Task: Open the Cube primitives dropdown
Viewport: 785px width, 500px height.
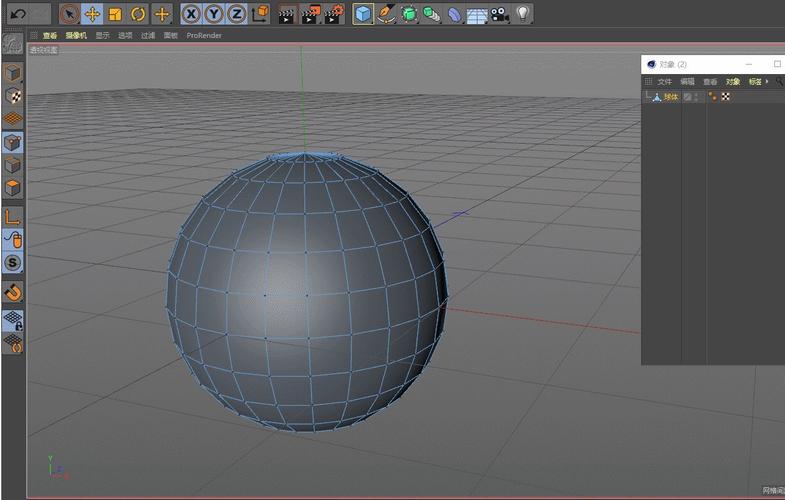Action: [x=363, y=14]
